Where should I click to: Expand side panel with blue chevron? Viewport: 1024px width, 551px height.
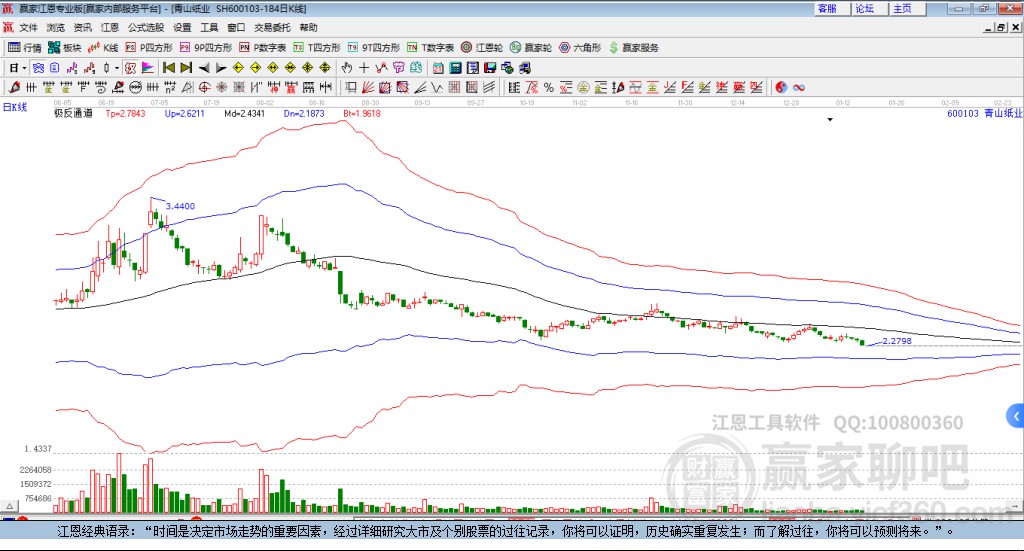(x=1016, y=416)
